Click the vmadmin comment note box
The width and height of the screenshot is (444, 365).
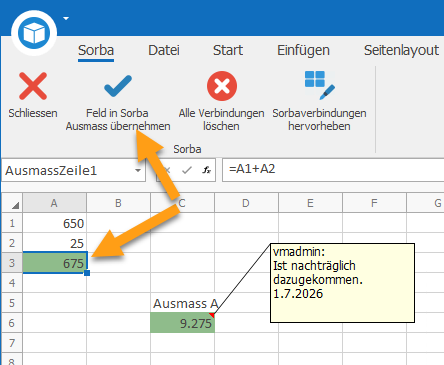tap(342, 283)
